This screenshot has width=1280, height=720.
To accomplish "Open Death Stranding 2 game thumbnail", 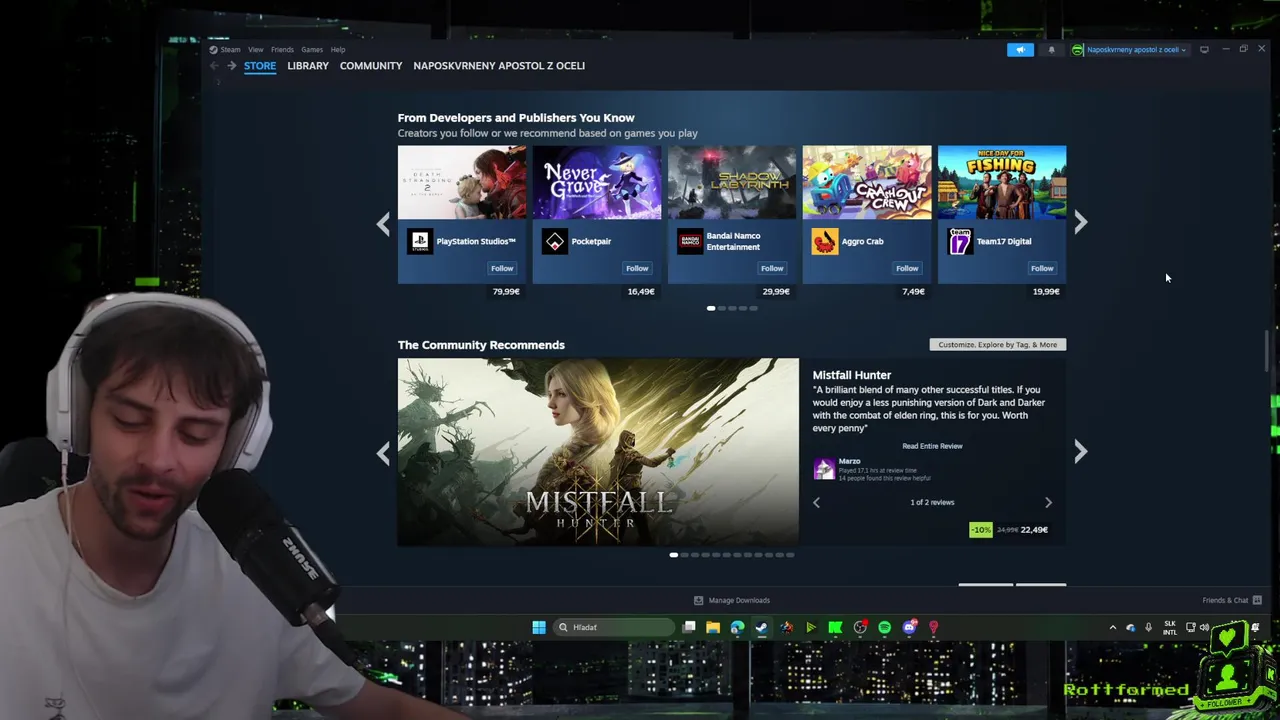I will 462,183.
